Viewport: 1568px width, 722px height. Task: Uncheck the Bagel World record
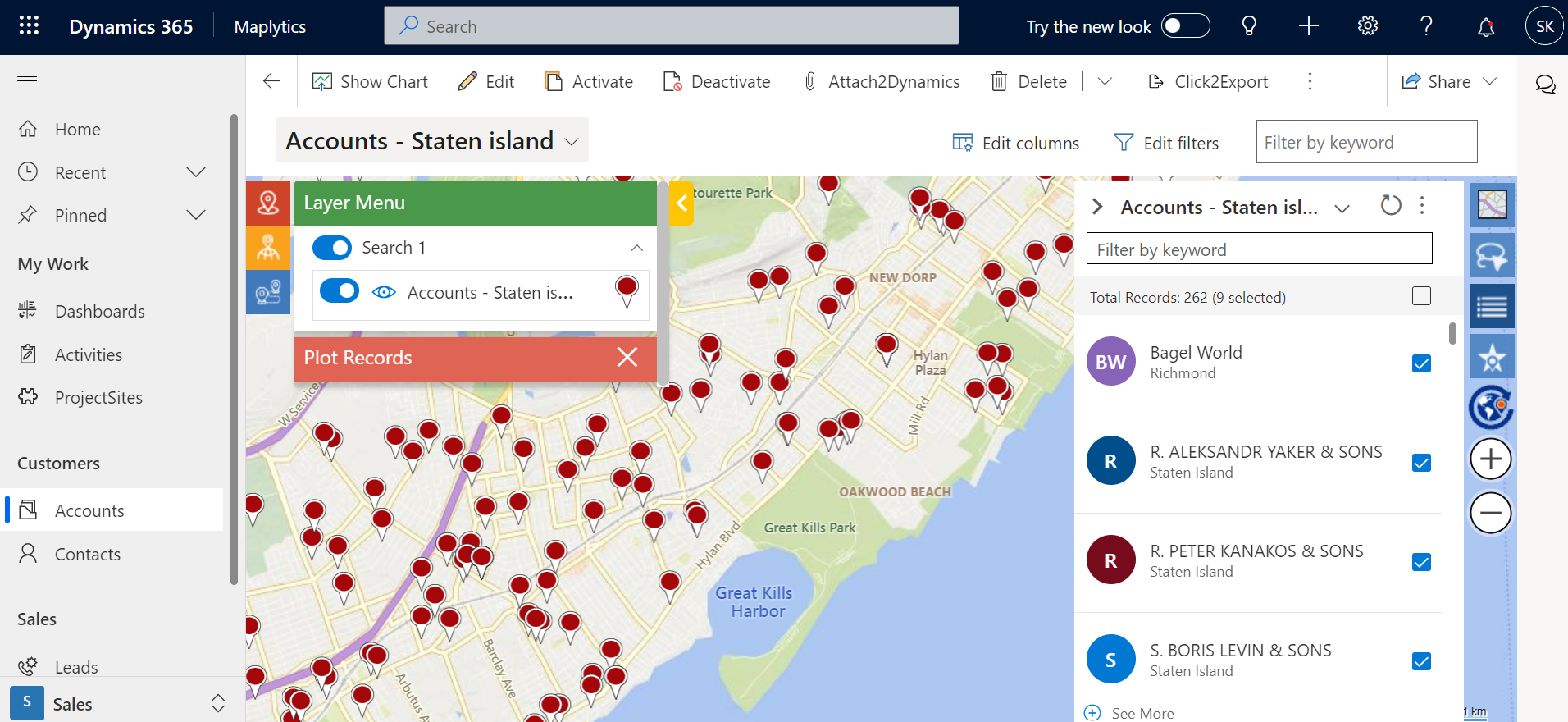click(1421, 363)
